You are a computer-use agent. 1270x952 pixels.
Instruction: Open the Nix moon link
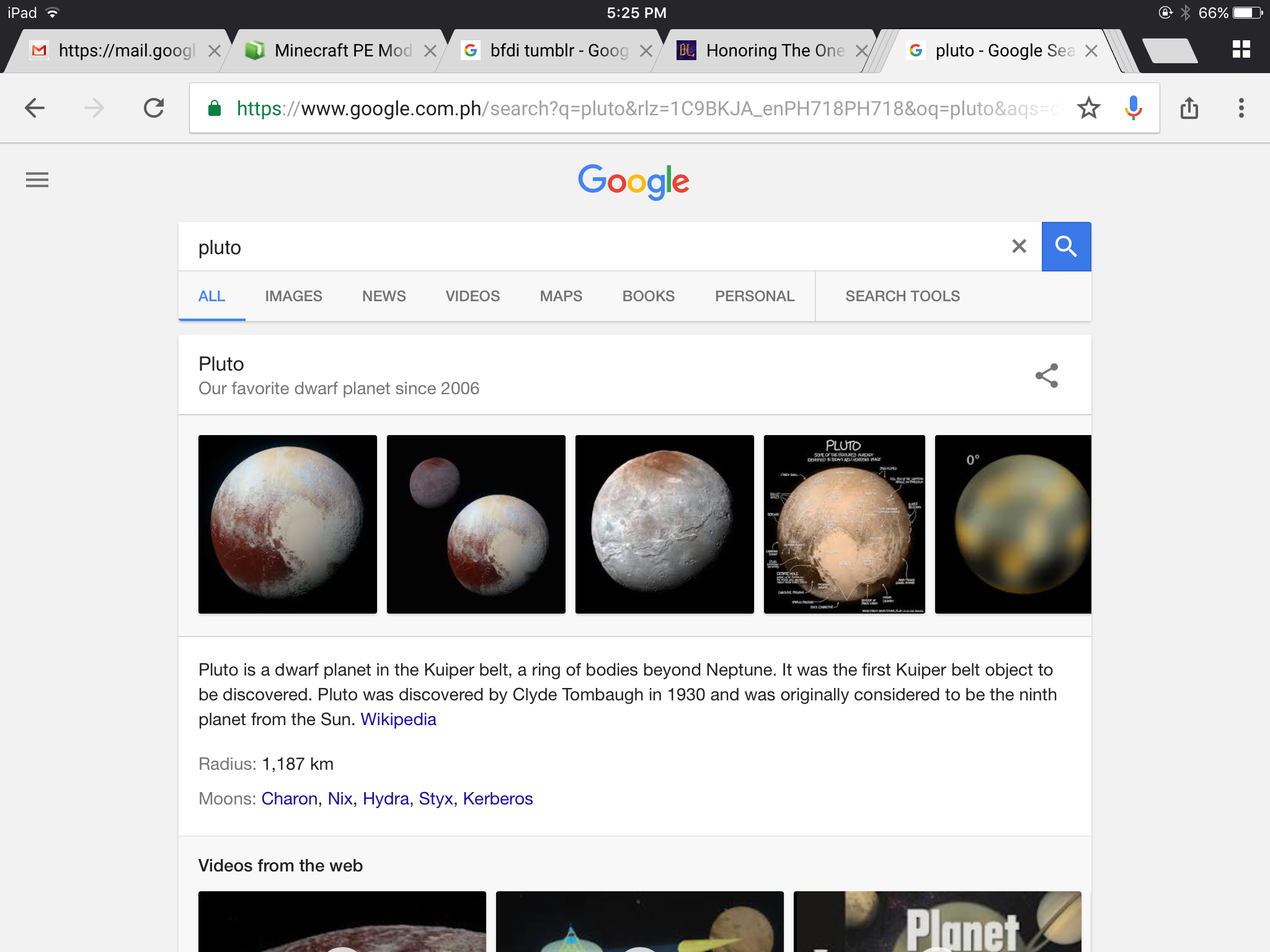pyautogui.click(x=340, y=799)
